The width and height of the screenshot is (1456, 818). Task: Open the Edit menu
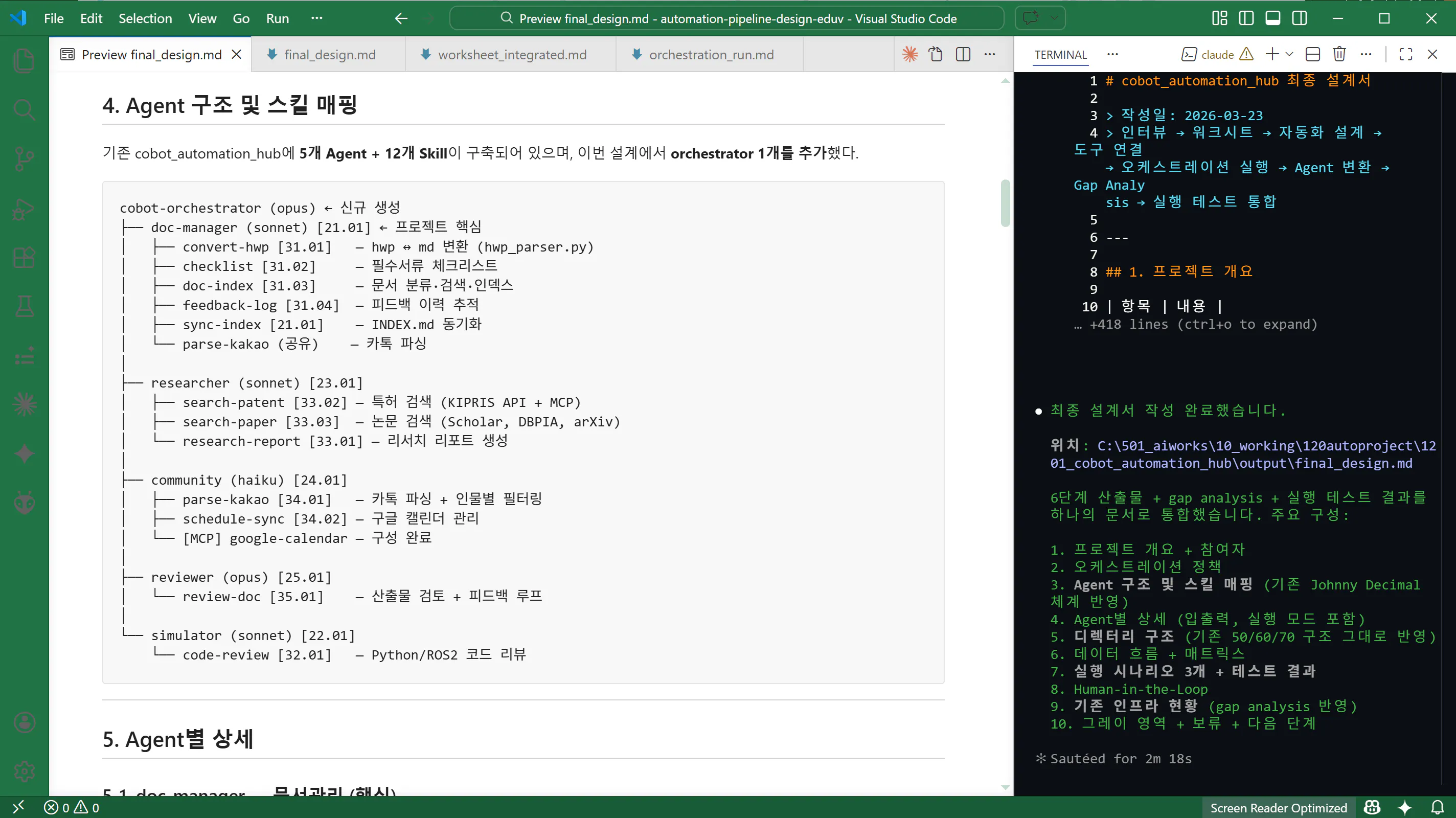pyautogui.click(x=91, y=18)
